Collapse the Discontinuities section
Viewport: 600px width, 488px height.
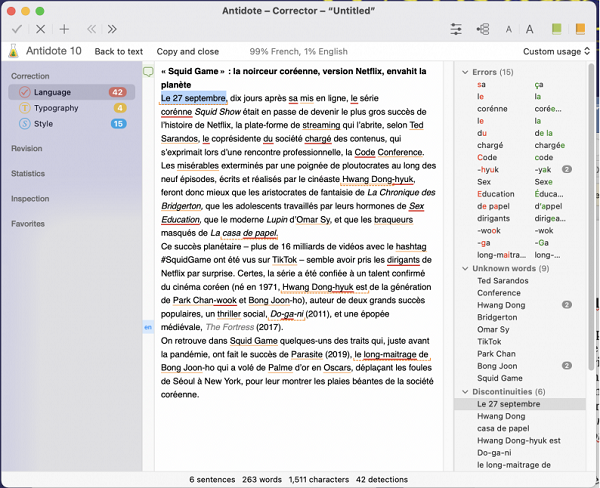coord(463,392)
